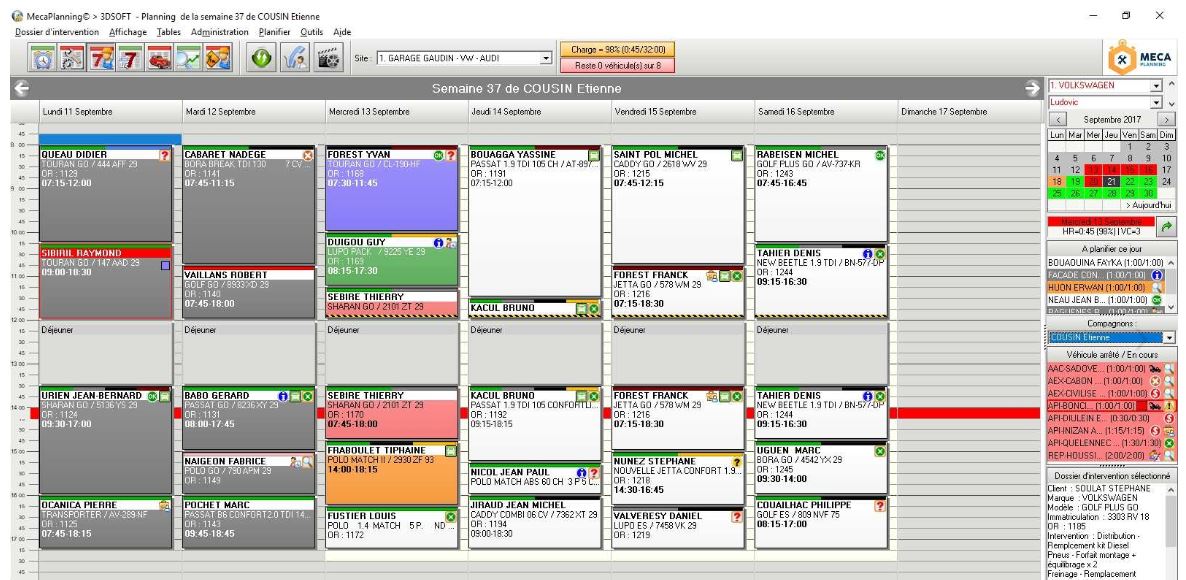This screenshot has height=580, width=1186.
Task: Open the Dossier d'intervention menu
Action: pos(57,33)
